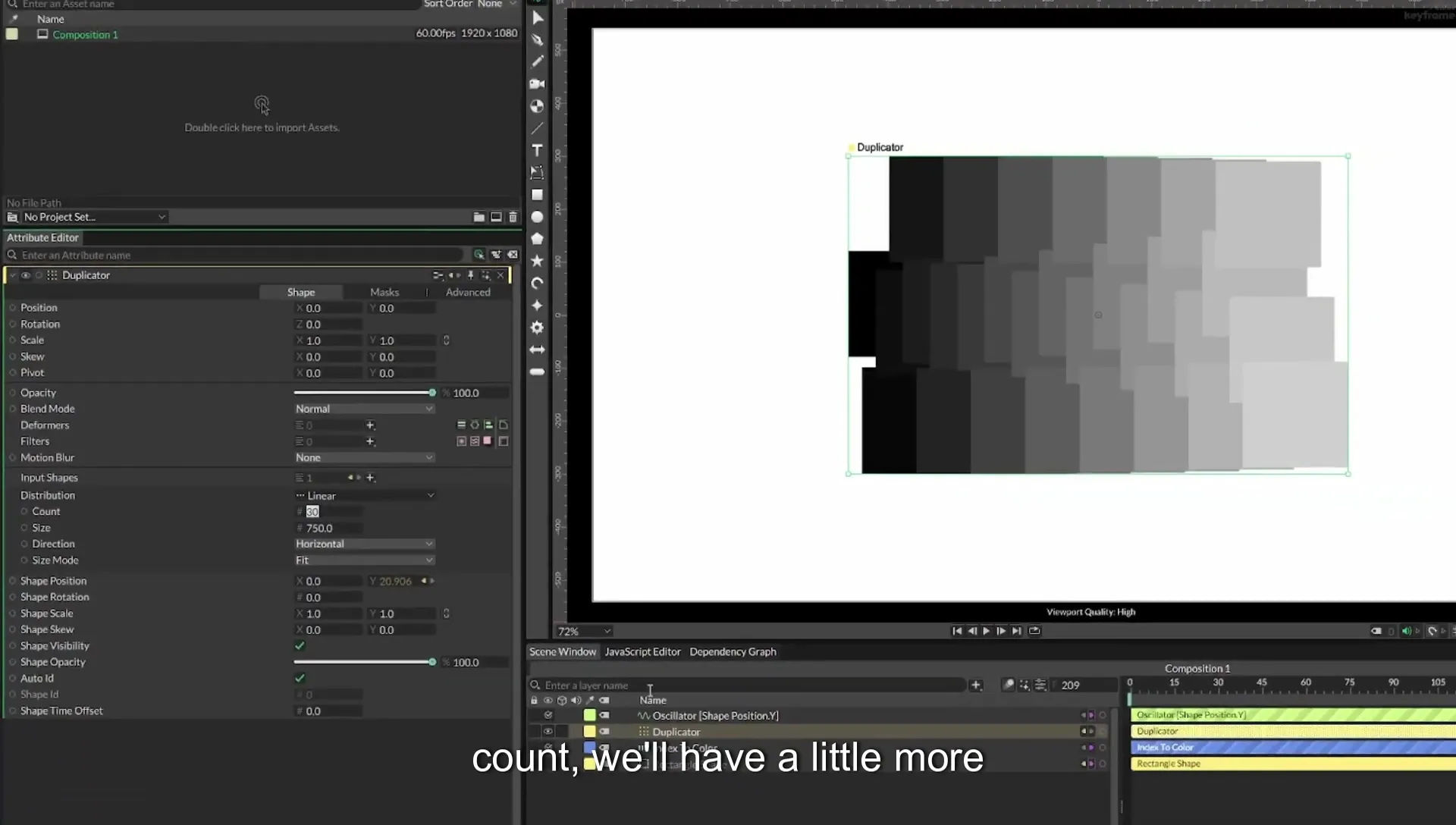Viewport: 1456px width, 825px height.
Task: Click the new folder icon in Assets panel
Action: (479, 217)
